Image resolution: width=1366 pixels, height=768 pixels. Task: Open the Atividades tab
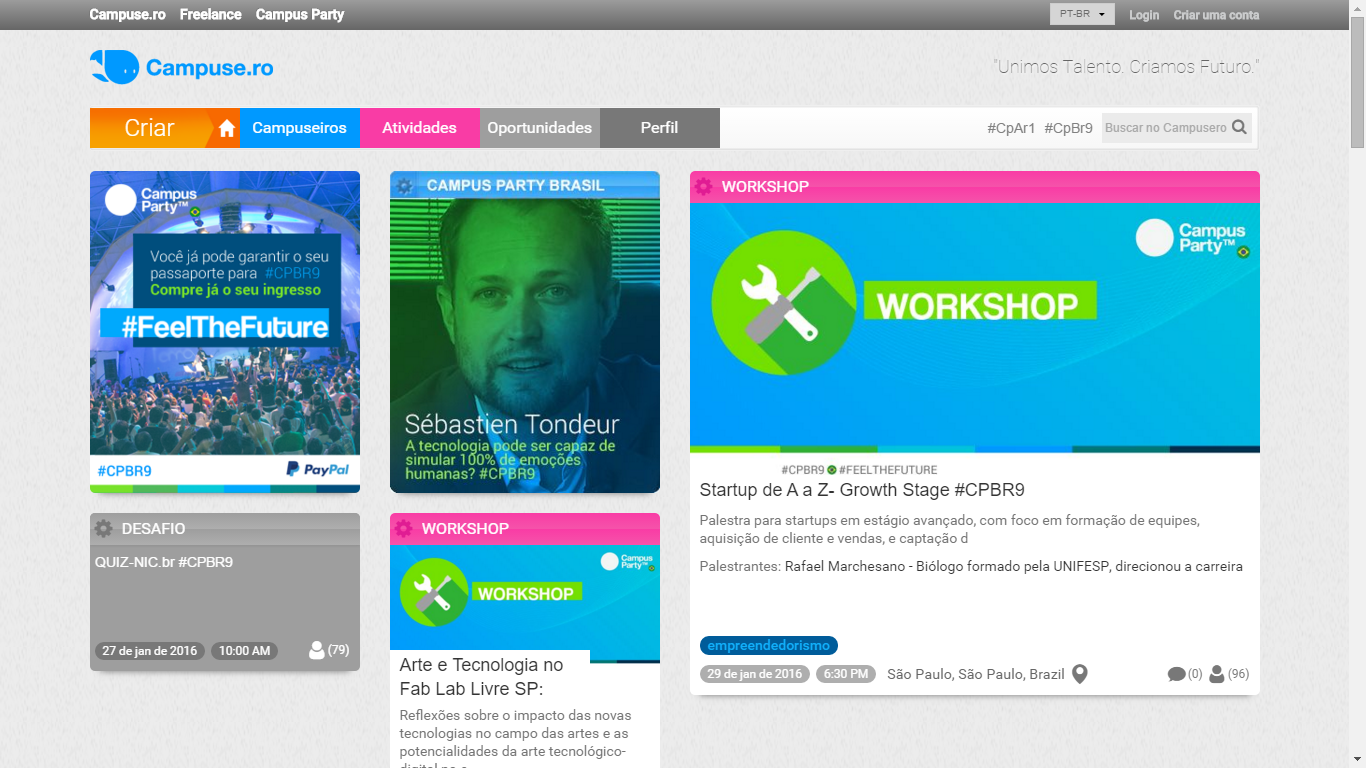(419, 128)
